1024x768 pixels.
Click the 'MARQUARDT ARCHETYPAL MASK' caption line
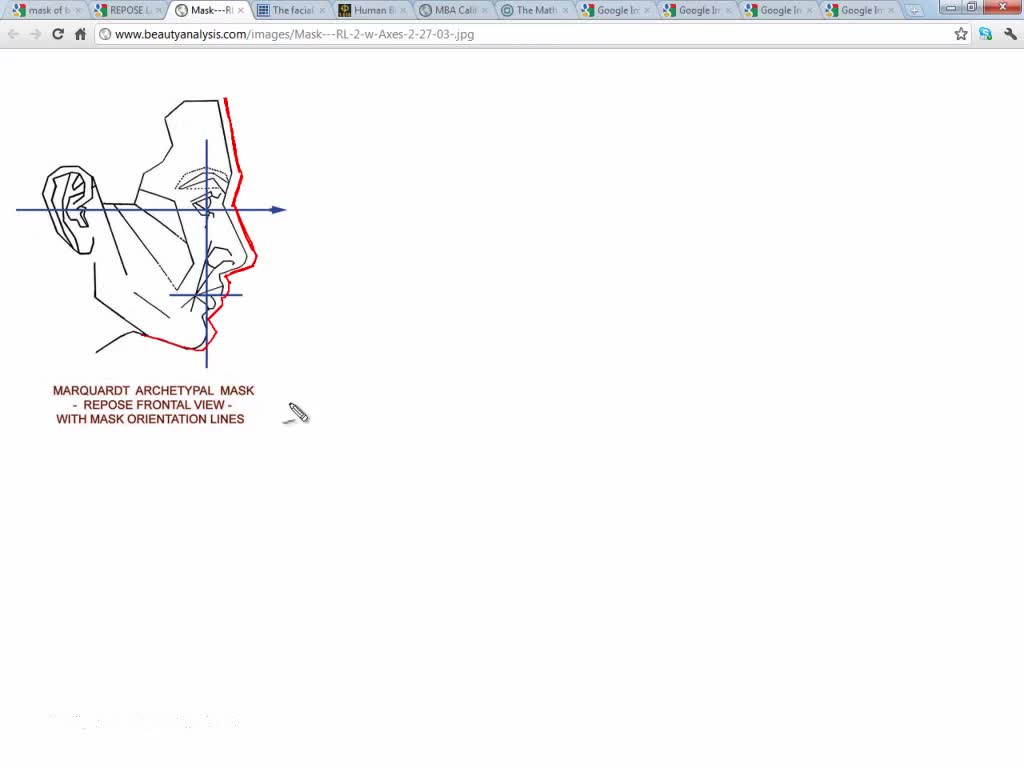click(x=153, y=391)
